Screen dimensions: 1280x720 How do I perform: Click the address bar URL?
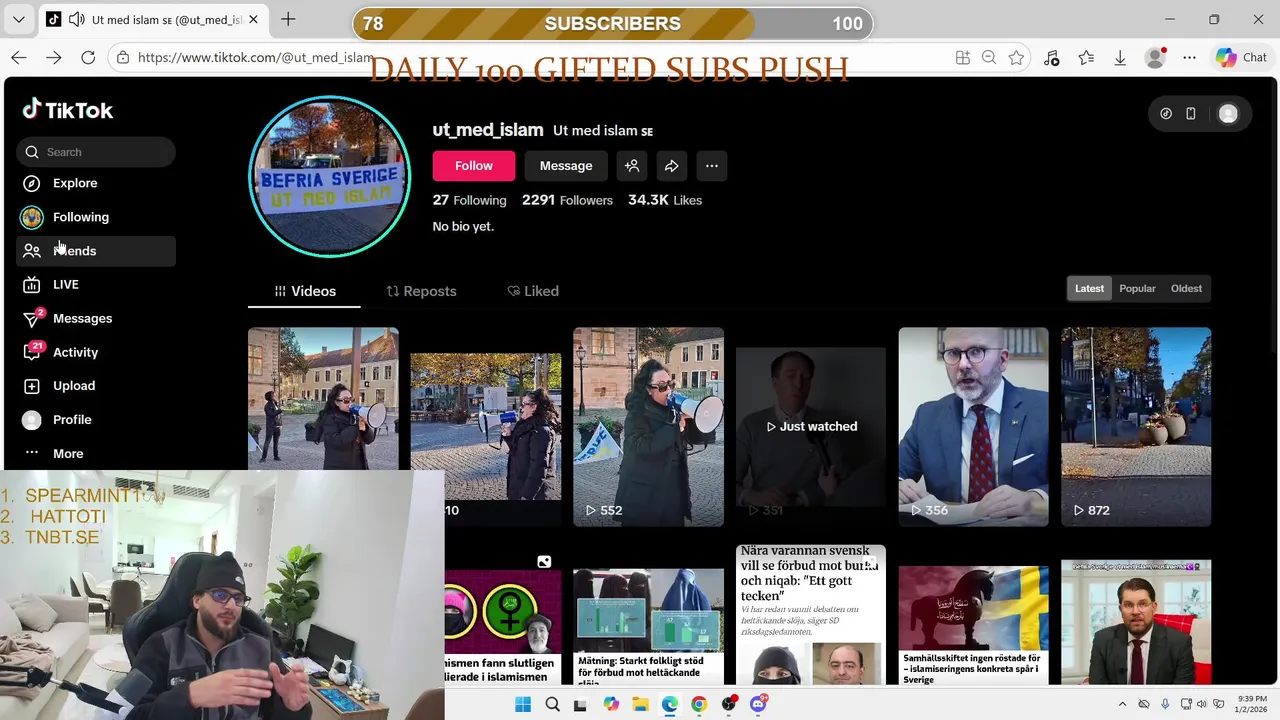coord(256,58)
